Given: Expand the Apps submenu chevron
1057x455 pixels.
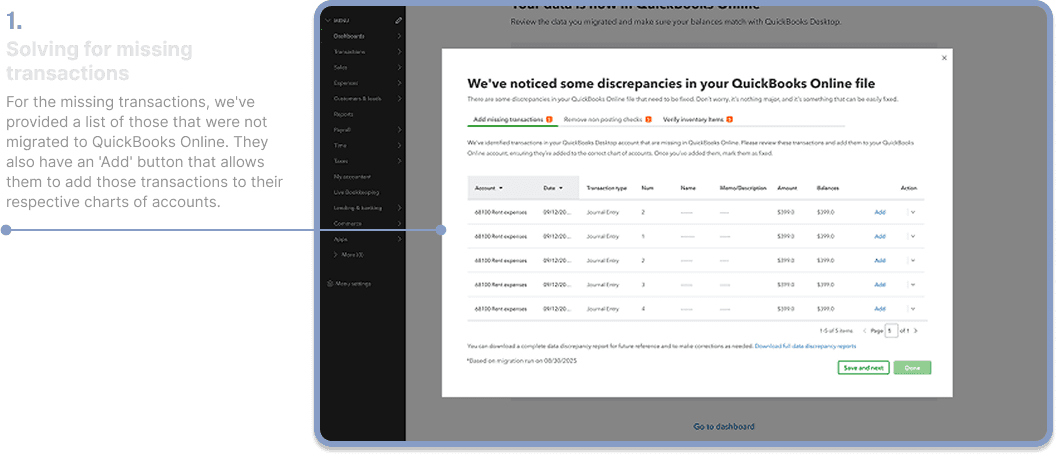Looking at the screenshot, I should pyautogui.click(x=399, y=239).
